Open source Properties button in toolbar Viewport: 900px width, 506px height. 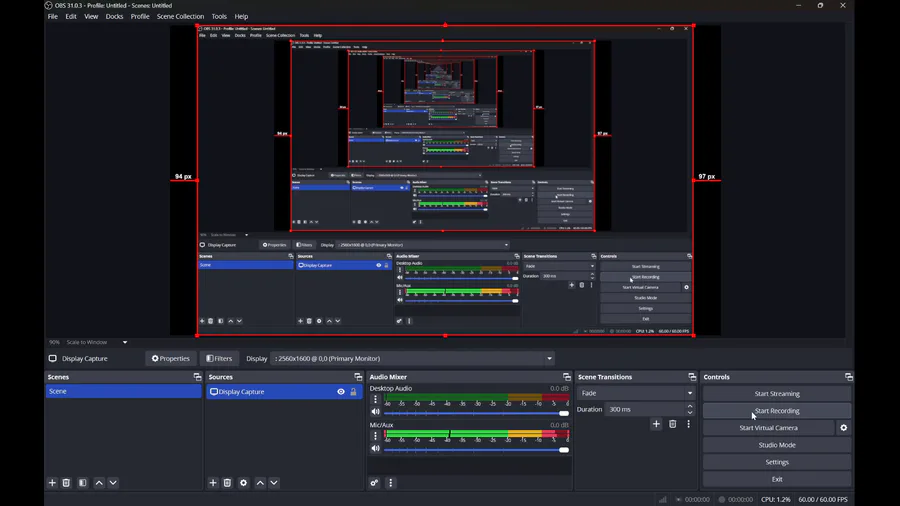(x=170, y=359)
